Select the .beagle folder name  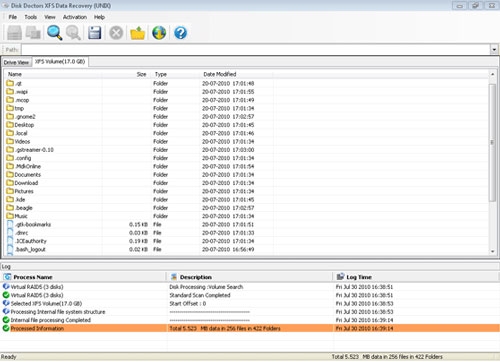point(24,208)
